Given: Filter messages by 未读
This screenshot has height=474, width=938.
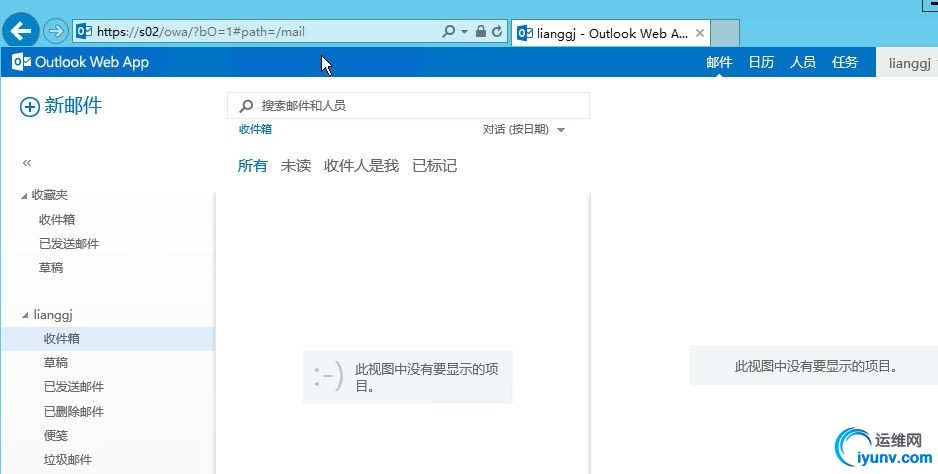Looking at the screenshot, I should click(296, 166).
